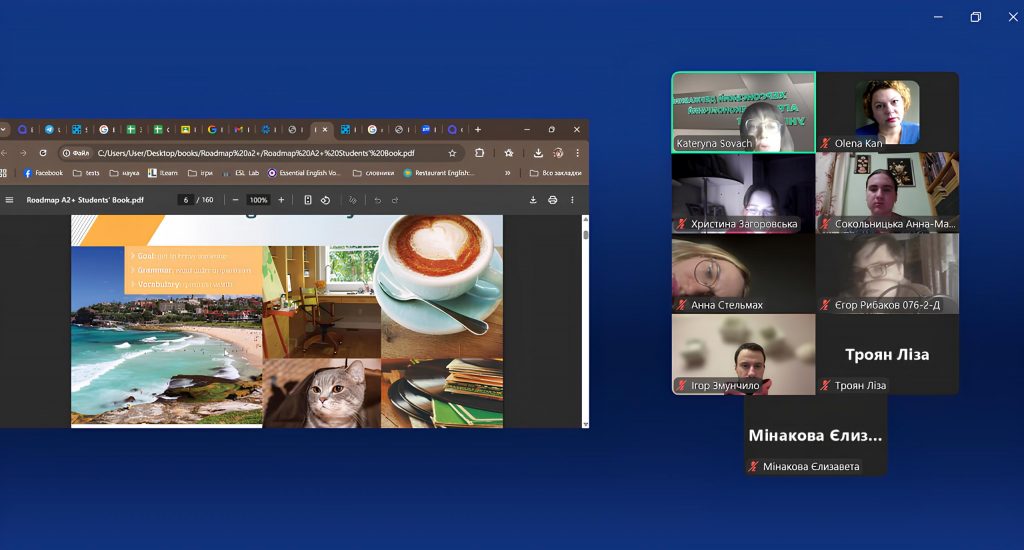The image size is (1024, 550).
Task: Select Kateryna Sovach's video tile
Action: pos(743,111)
